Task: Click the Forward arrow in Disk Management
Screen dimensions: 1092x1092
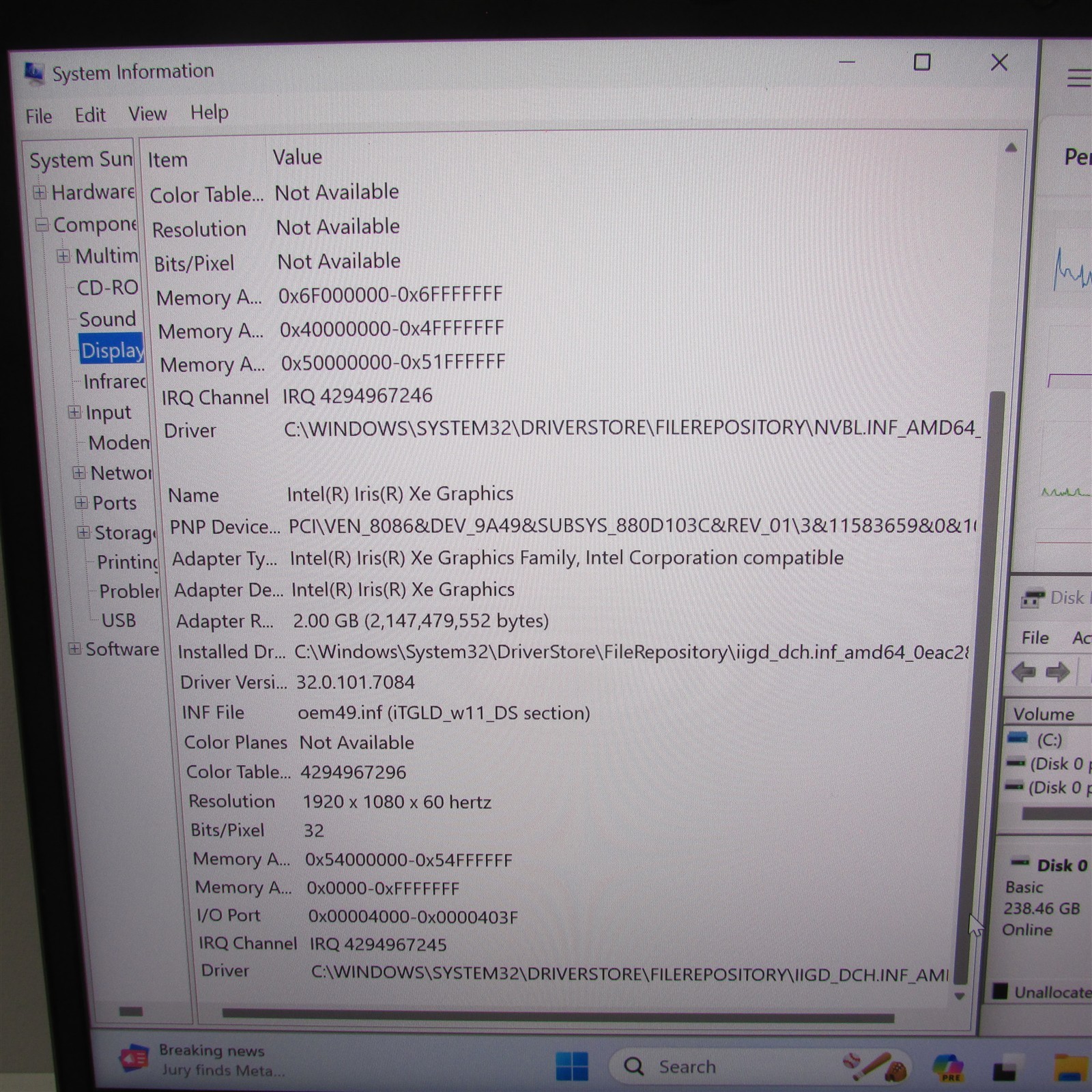Action: click(x=1058, y=672)
